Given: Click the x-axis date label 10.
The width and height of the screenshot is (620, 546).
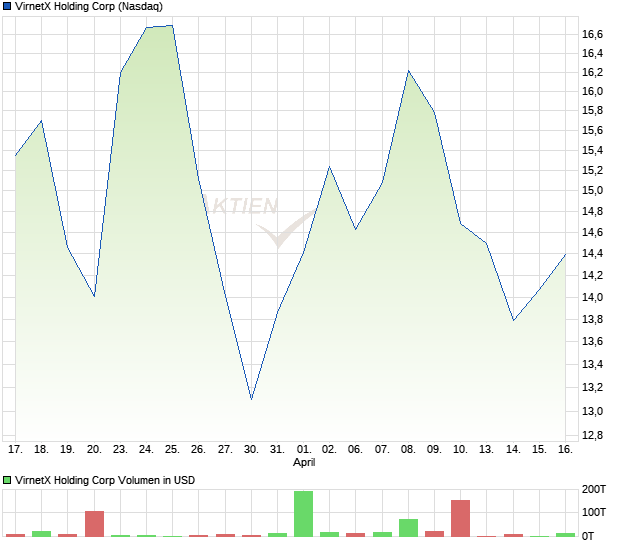Looking at the screenshot, I should [x=460, y=449].
